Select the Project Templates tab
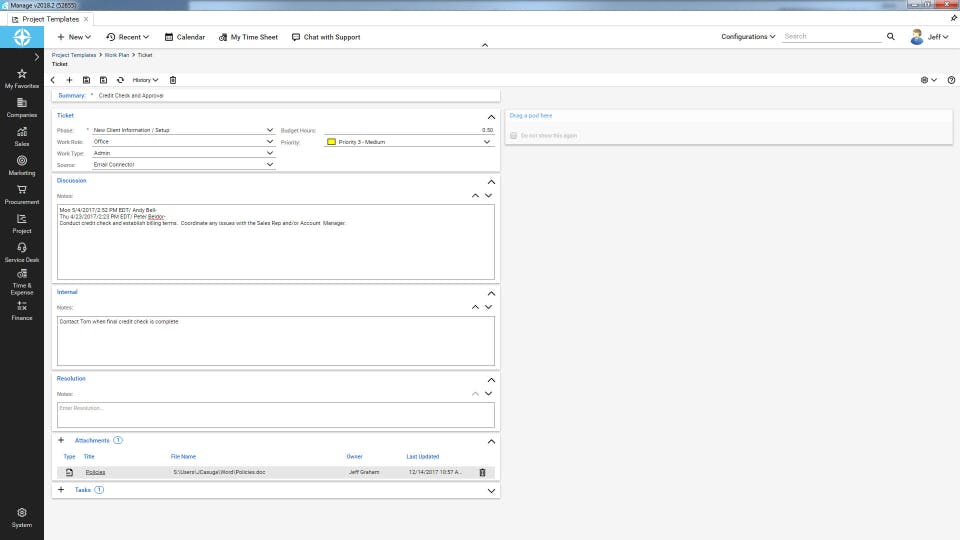 tap(50, 20)
